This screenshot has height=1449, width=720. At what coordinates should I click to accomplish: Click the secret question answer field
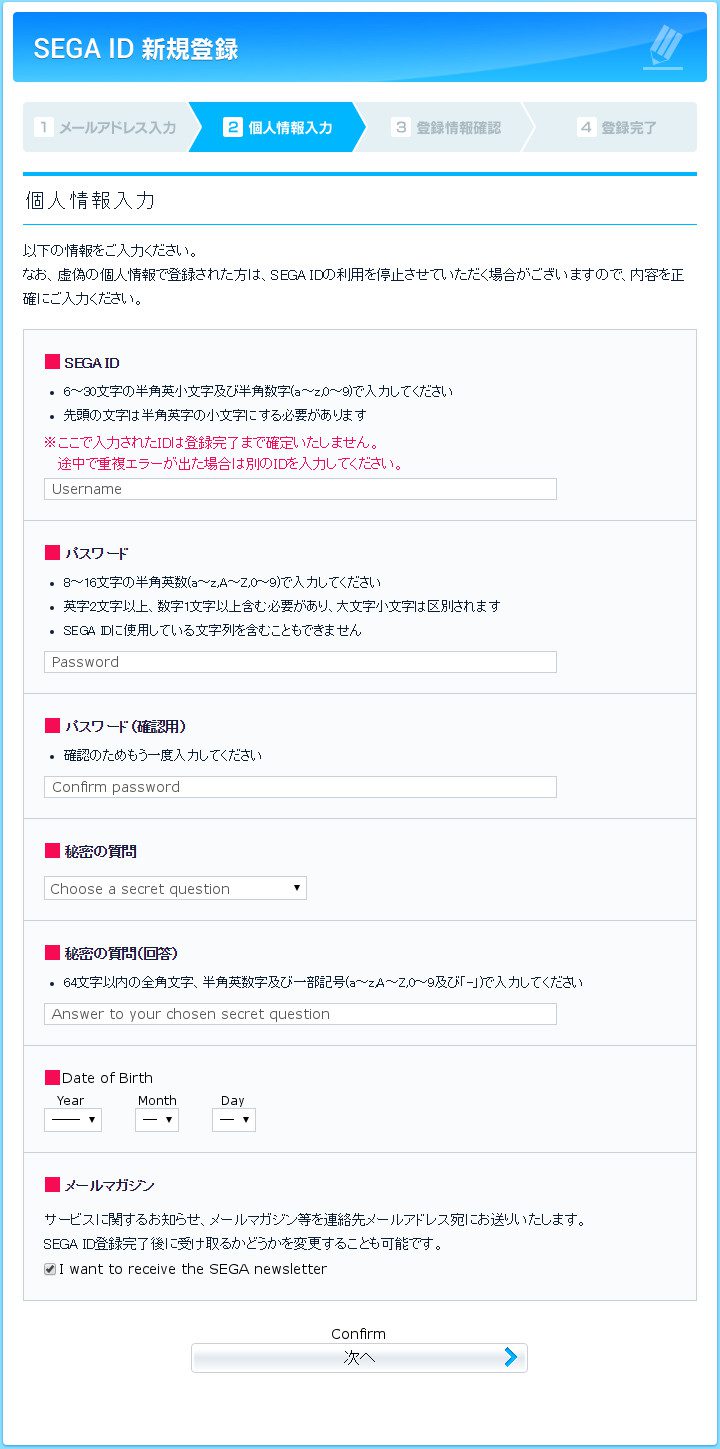(300, 1014)
